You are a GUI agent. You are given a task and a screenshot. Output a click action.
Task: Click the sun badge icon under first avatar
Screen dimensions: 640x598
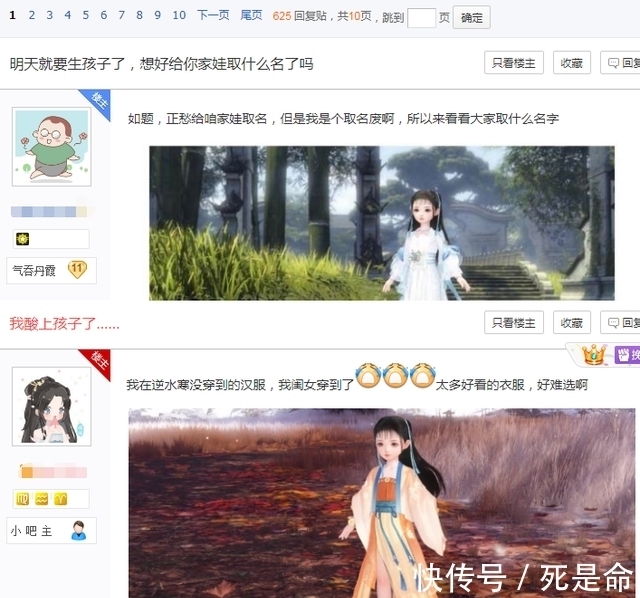click(22, 239)
